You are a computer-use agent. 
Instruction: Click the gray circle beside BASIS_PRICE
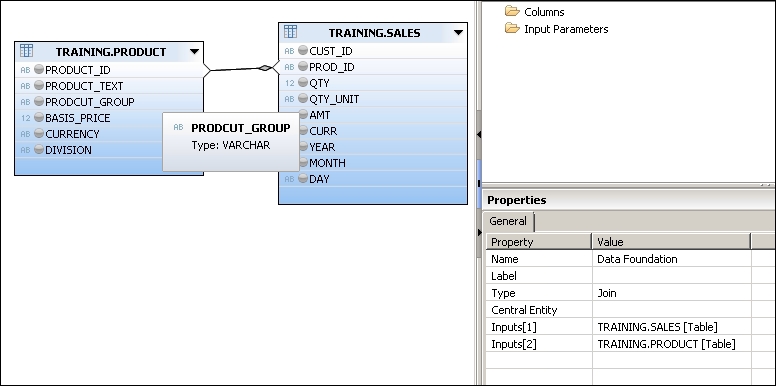coord(39,118)
